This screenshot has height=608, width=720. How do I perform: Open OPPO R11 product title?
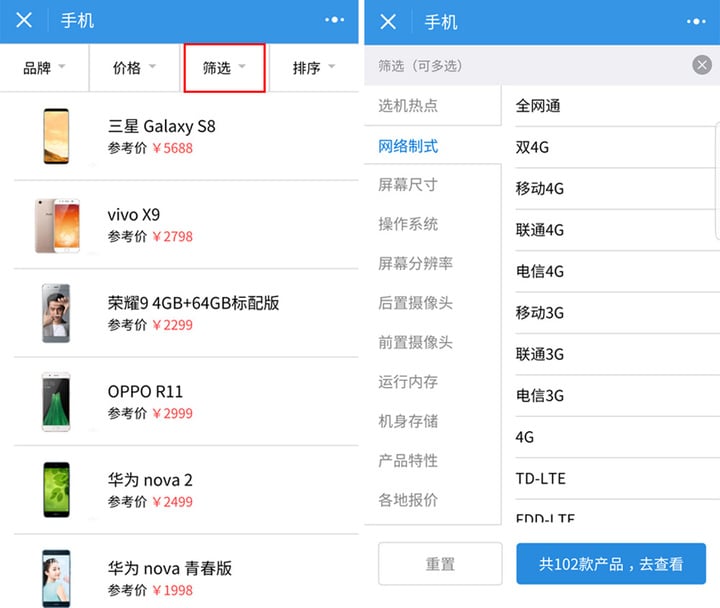pyautogui.click(x=145, y=392)
